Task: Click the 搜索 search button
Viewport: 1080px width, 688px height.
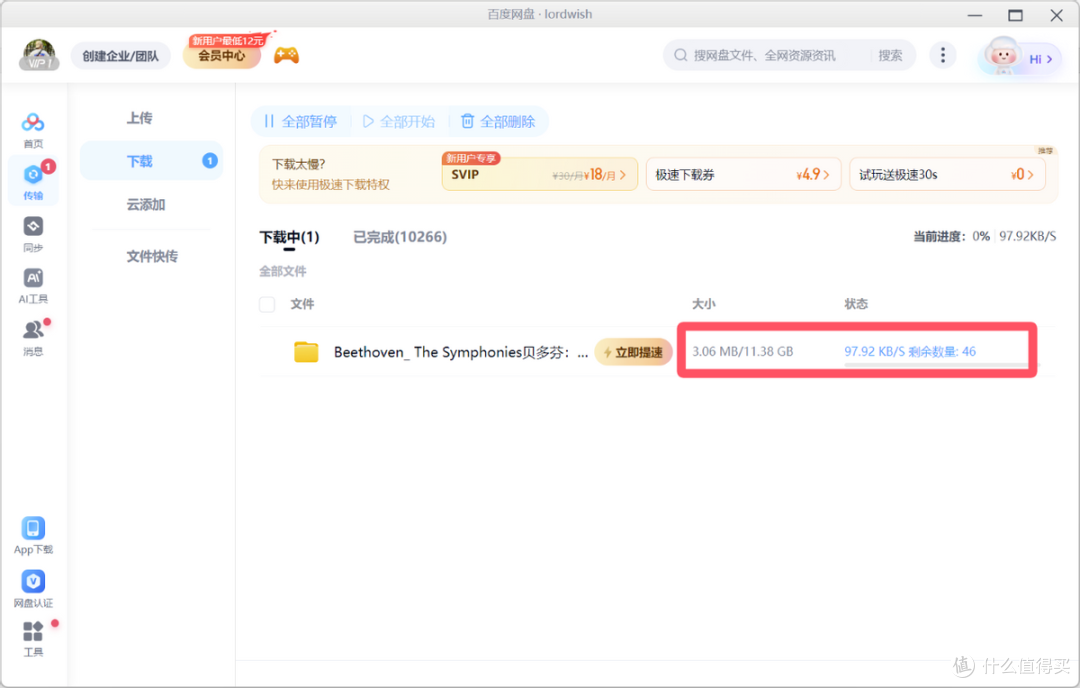Action: pyautogui.click(x=890, y=55)
